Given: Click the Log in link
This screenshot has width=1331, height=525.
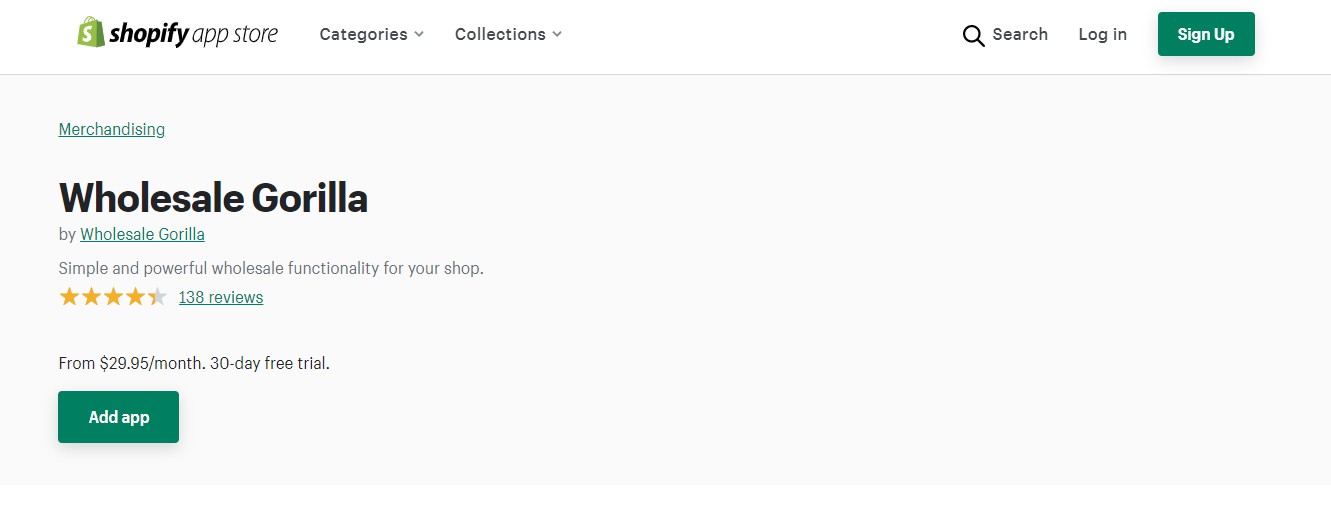Looking at the screenshot, I should pos(1102,34).
